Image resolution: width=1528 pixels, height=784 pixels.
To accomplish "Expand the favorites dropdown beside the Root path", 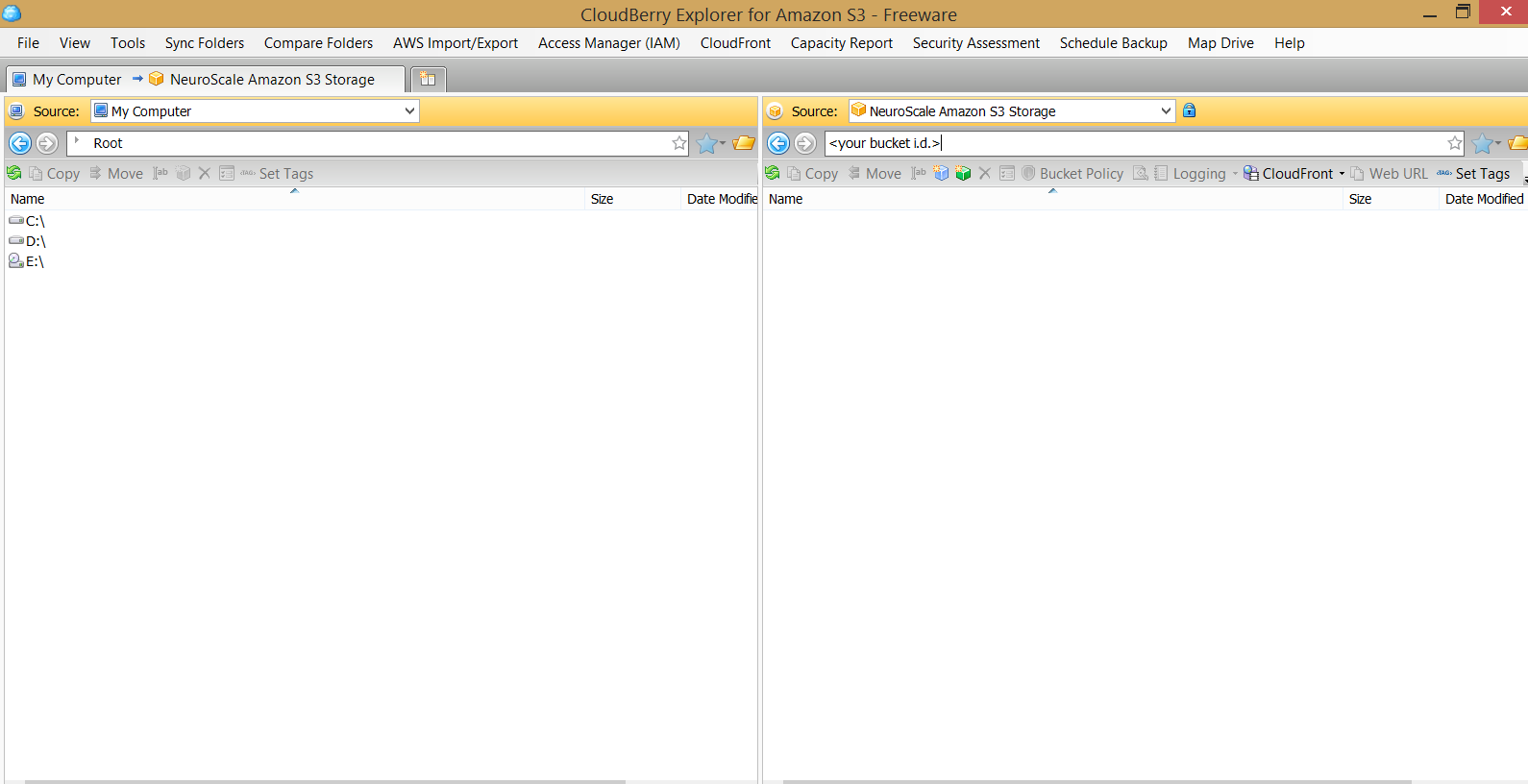I will coord(723,143).
